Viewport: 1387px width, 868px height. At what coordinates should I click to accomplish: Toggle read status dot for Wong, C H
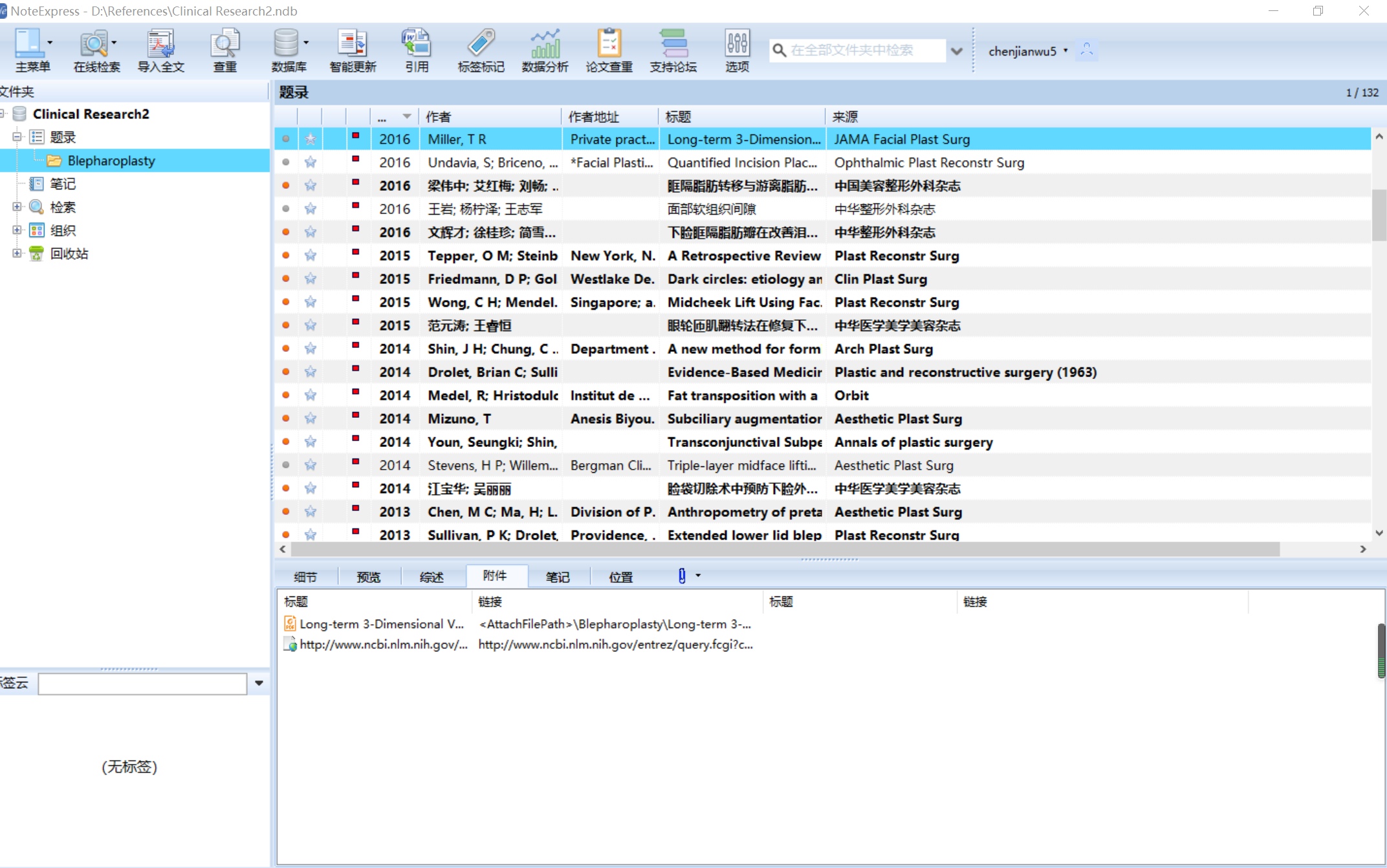click(x=285, y=302)
